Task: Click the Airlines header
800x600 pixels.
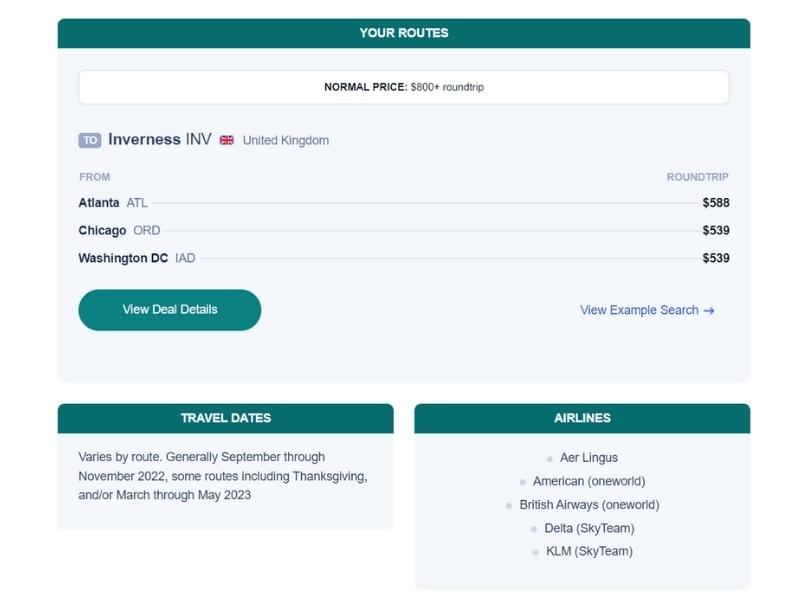Action: pyautogui.click(x=582, y=418)
